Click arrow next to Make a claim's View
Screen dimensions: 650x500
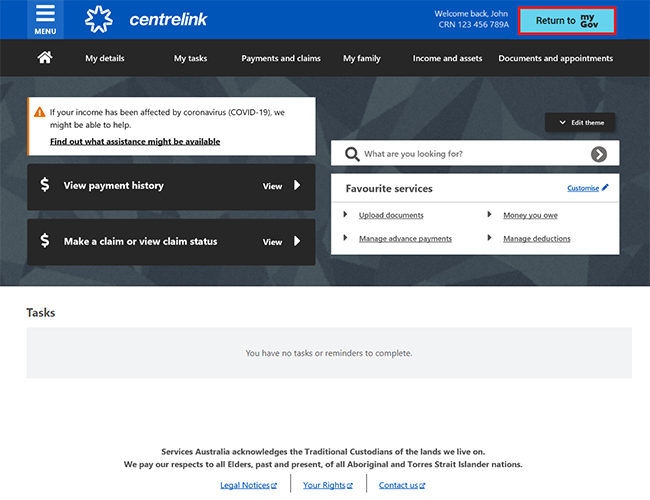click(297, 241)
